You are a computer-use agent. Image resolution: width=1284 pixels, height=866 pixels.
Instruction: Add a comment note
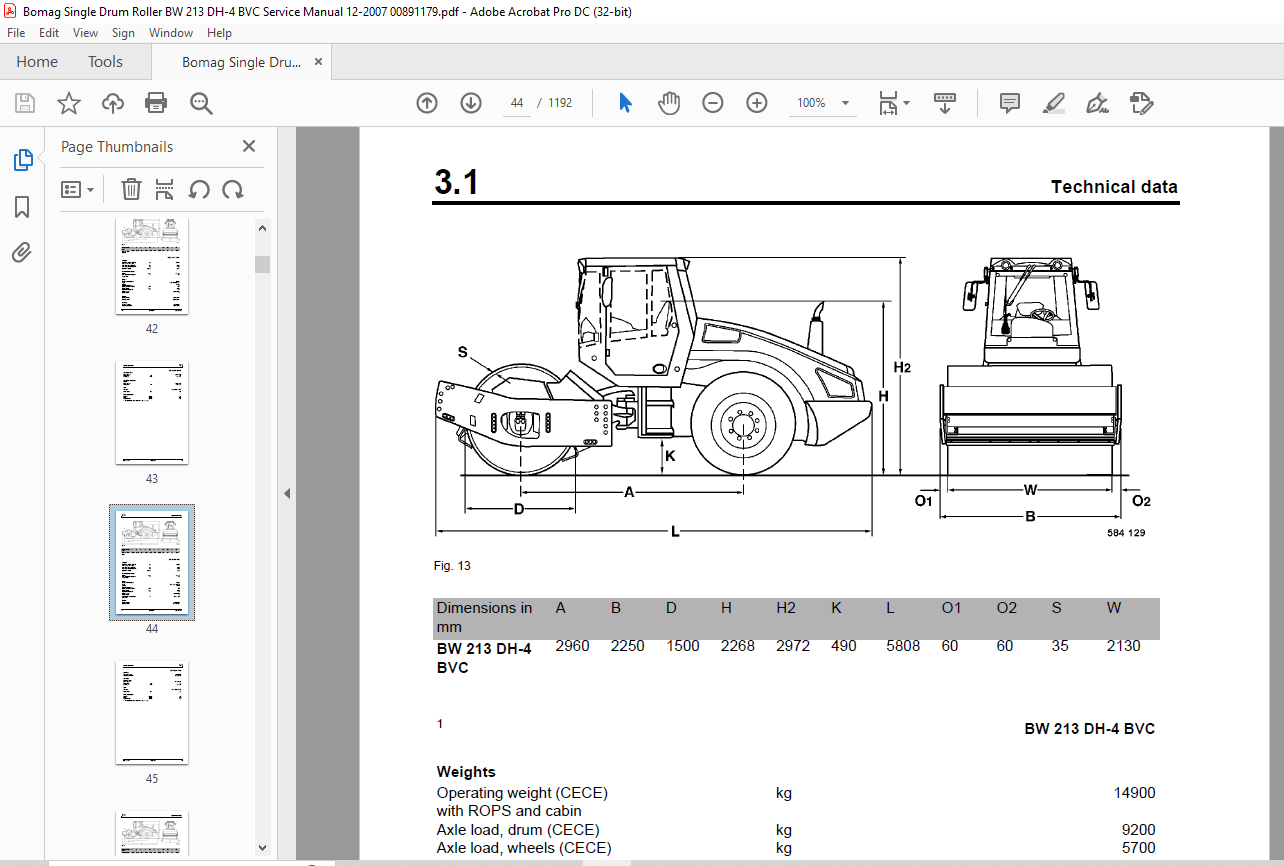[1010, 103]
